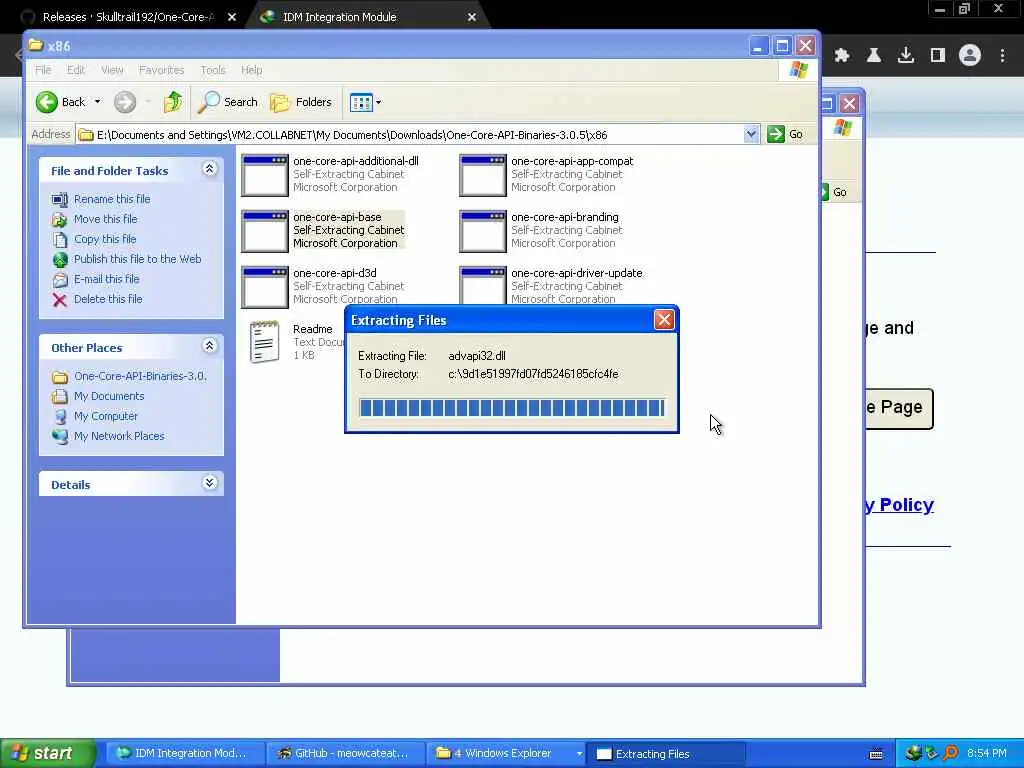Image resolution: width=1024 pixels, height=768 pixels.
Task: Select one-core-api-base file icon
Action: (264, 231)
